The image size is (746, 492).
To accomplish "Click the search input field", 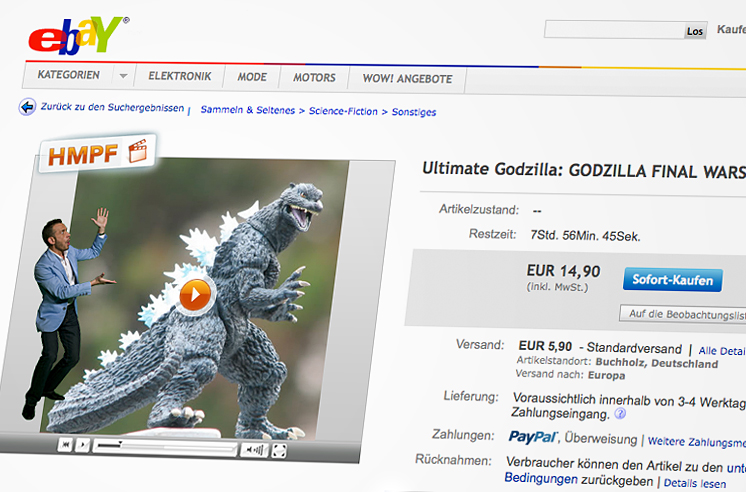I will [614, 30].
